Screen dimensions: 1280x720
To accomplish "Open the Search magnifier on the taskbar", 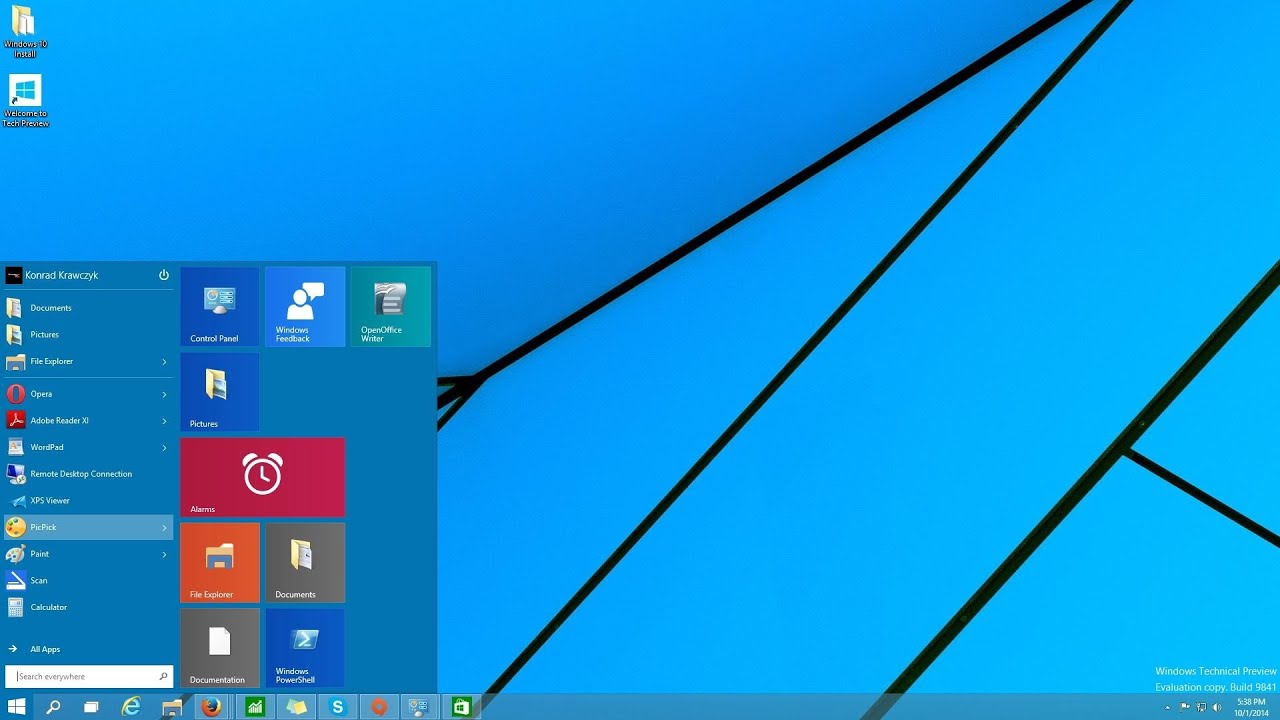I will coord(53,707).
